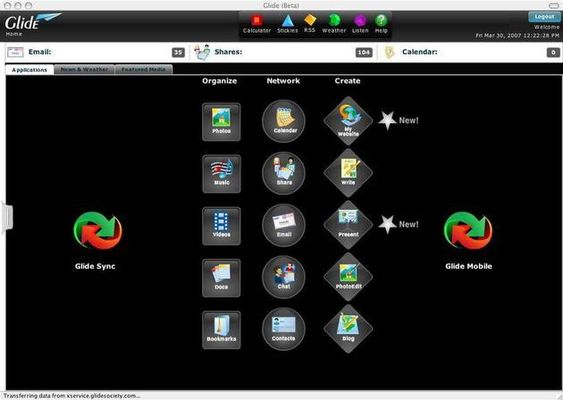Viewport: 563px width, 400px height.
Task: Launch the My Website creator icon
Action: [x=348, y=121]
